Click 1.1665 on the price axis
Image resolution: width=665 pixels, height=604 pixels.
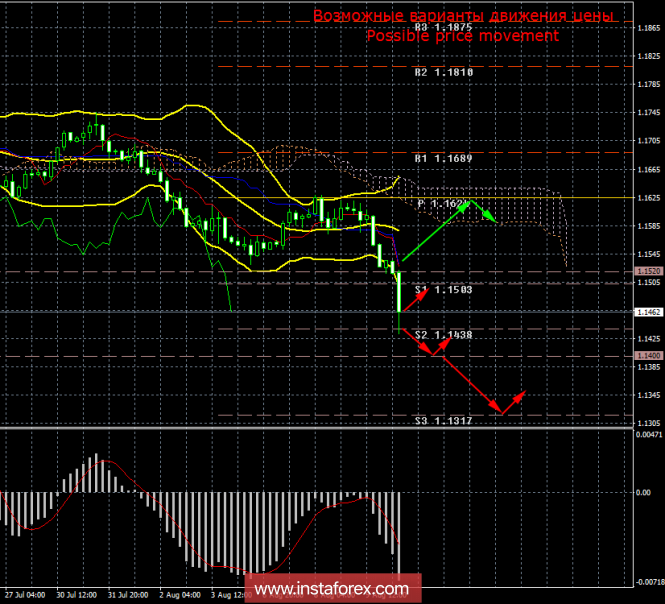click(649, 170)
